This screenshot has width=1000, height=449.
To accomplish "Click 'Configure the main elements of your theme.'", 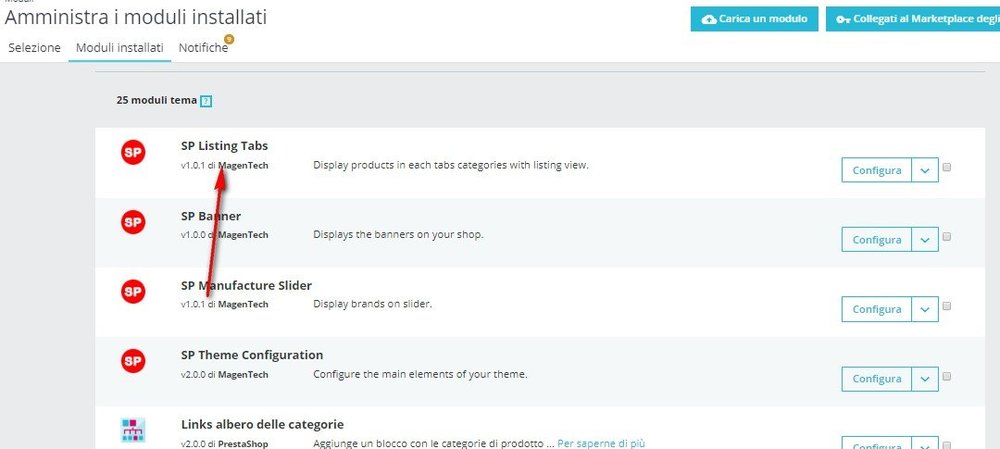I will [x=420, y=374].
